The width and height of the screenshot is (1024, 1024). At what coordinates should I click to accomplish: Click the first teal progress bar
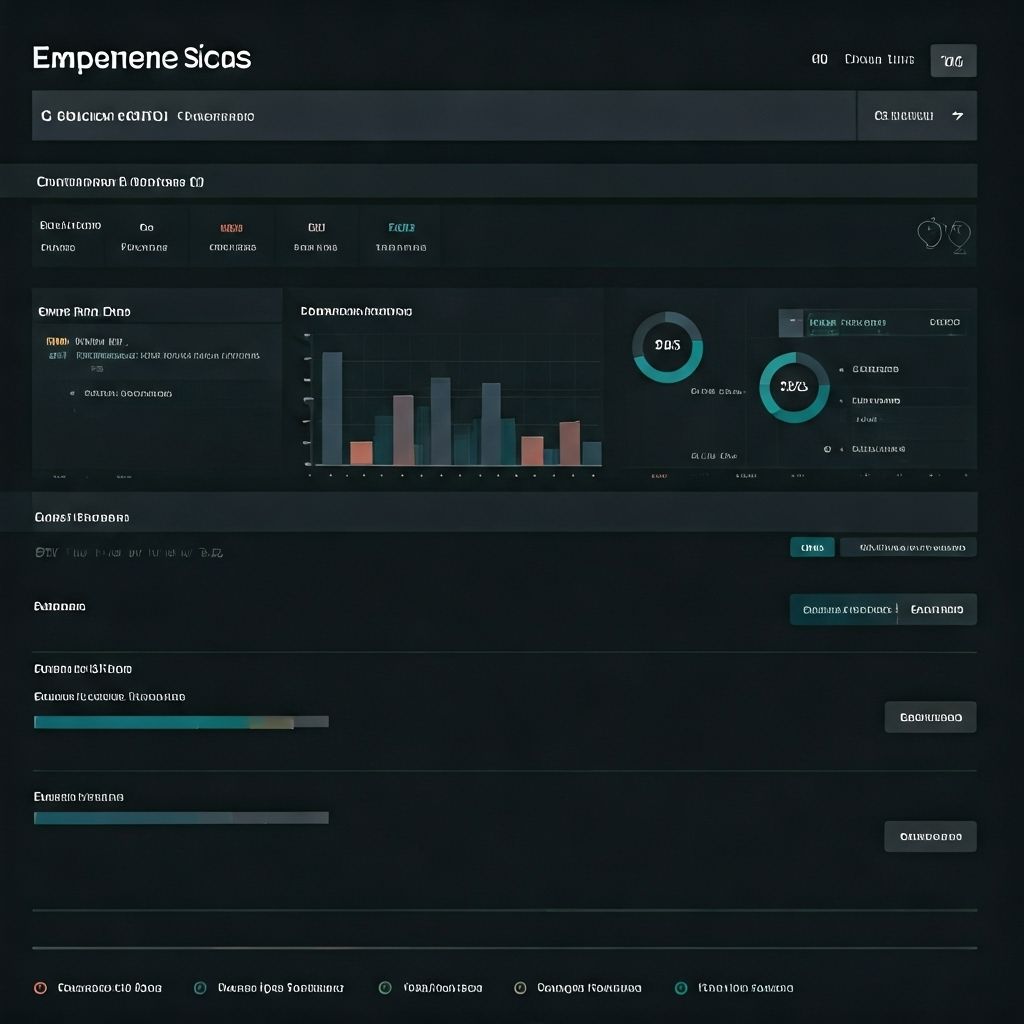point(180,722)
